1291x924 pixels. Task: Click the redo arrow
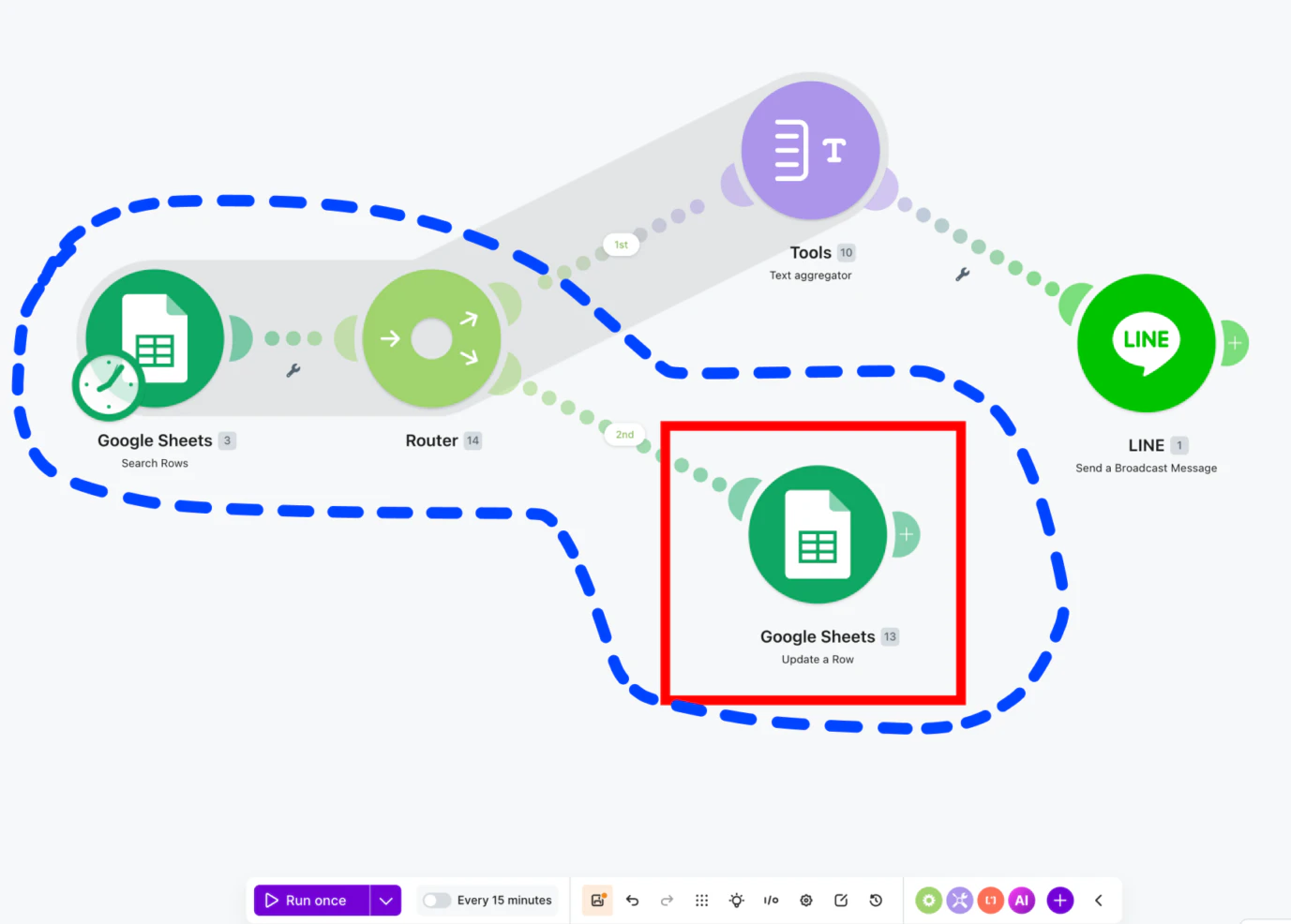coord(667,901)
